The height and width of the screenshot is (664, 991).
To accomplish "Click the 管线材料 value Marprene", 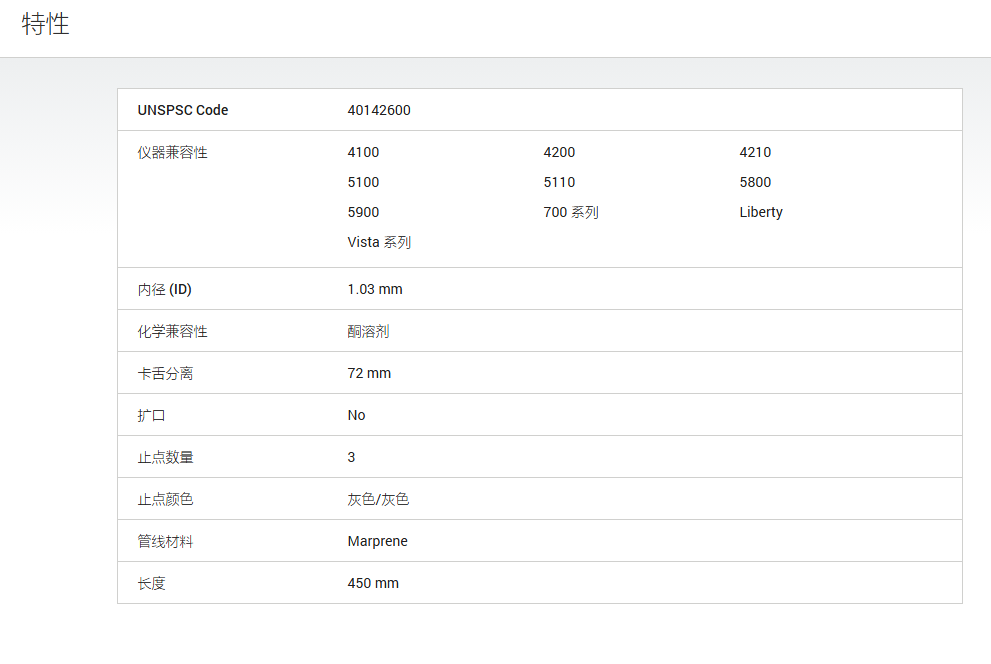I will (x=377, y=541).
